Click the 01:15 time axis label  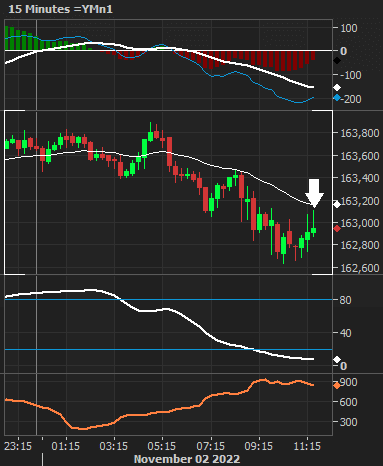tap(66, 446)
